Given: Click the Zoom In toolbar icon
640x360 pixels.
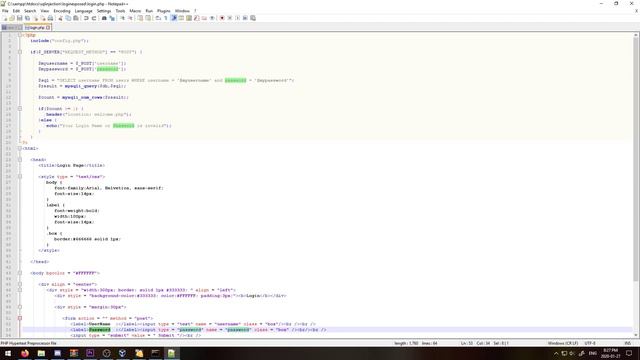Looking at the screenshot, I should (x=122, y=18).
